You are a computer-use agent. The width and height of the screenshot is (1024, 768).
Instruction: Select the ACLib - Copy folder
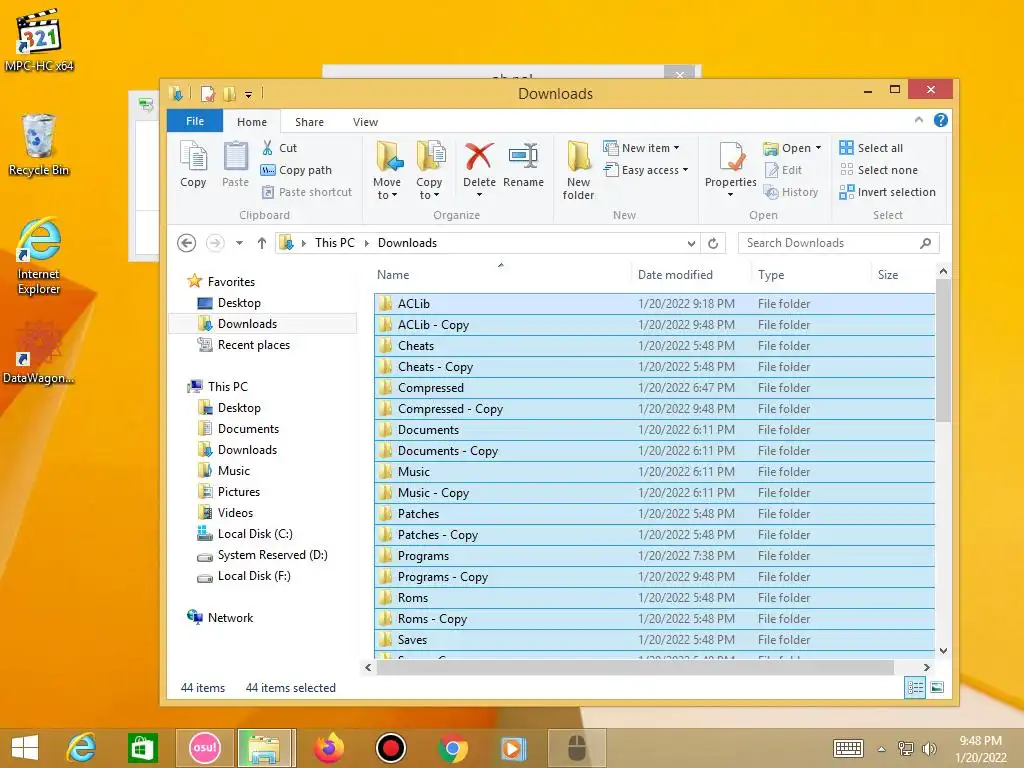[x=654, y=325]
